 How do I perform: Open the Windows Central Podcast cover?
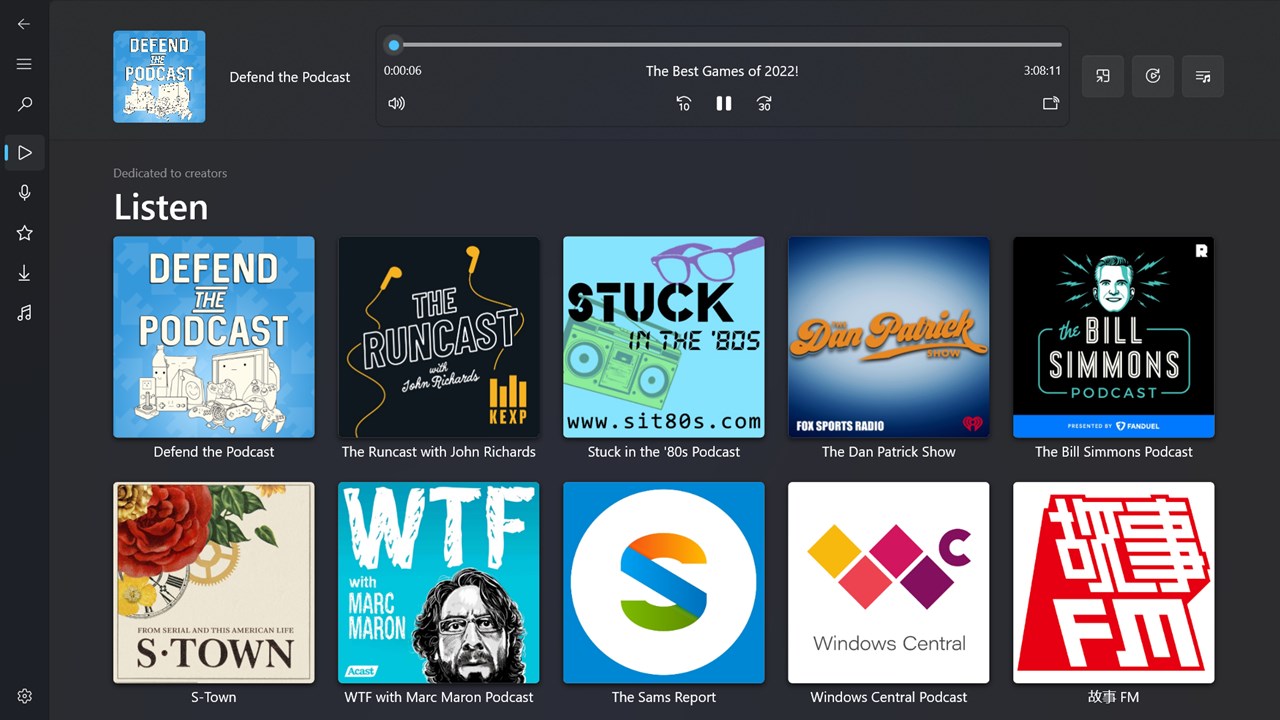(889, 583)
